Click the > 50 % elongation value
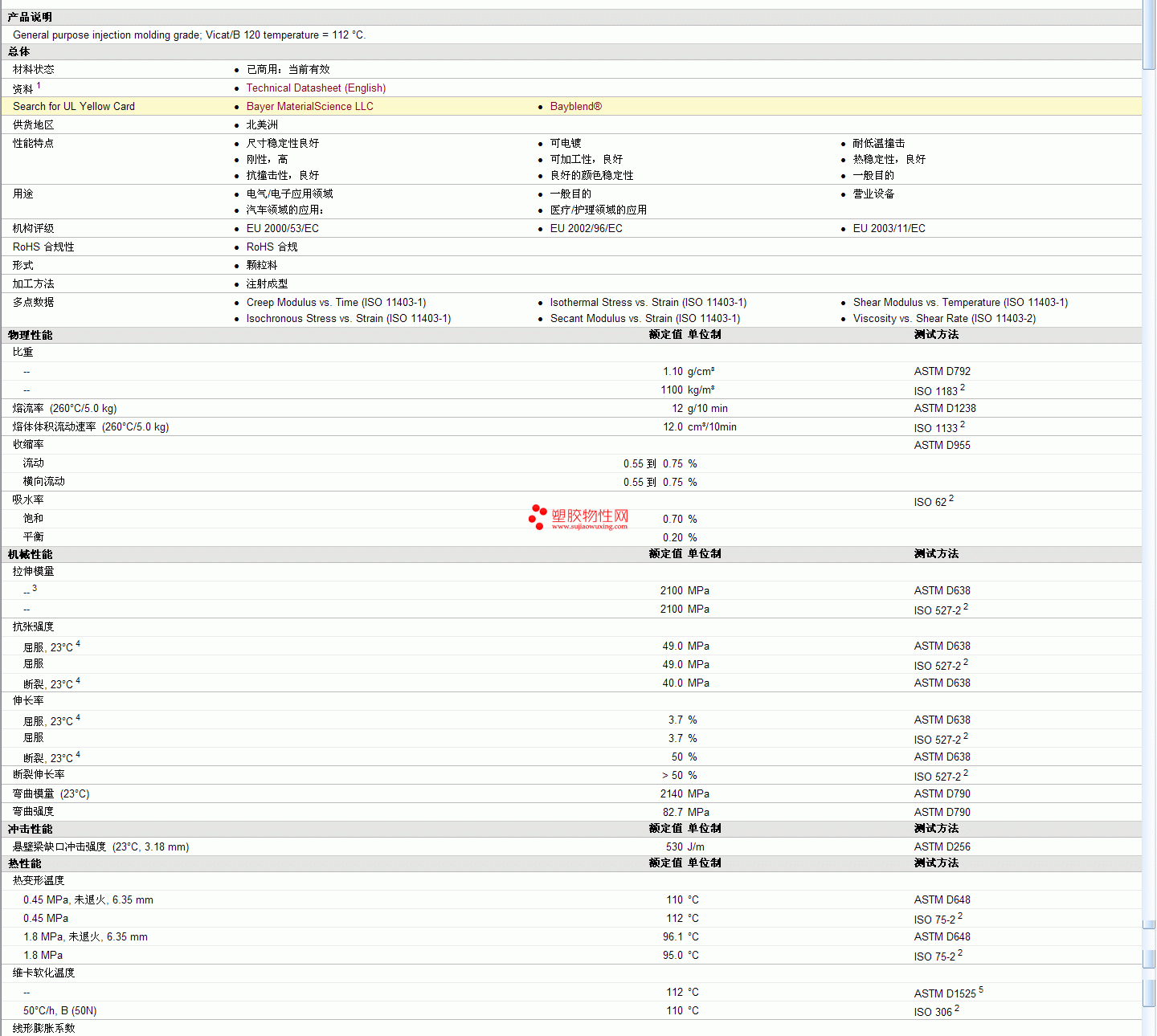 click(680, 776)
